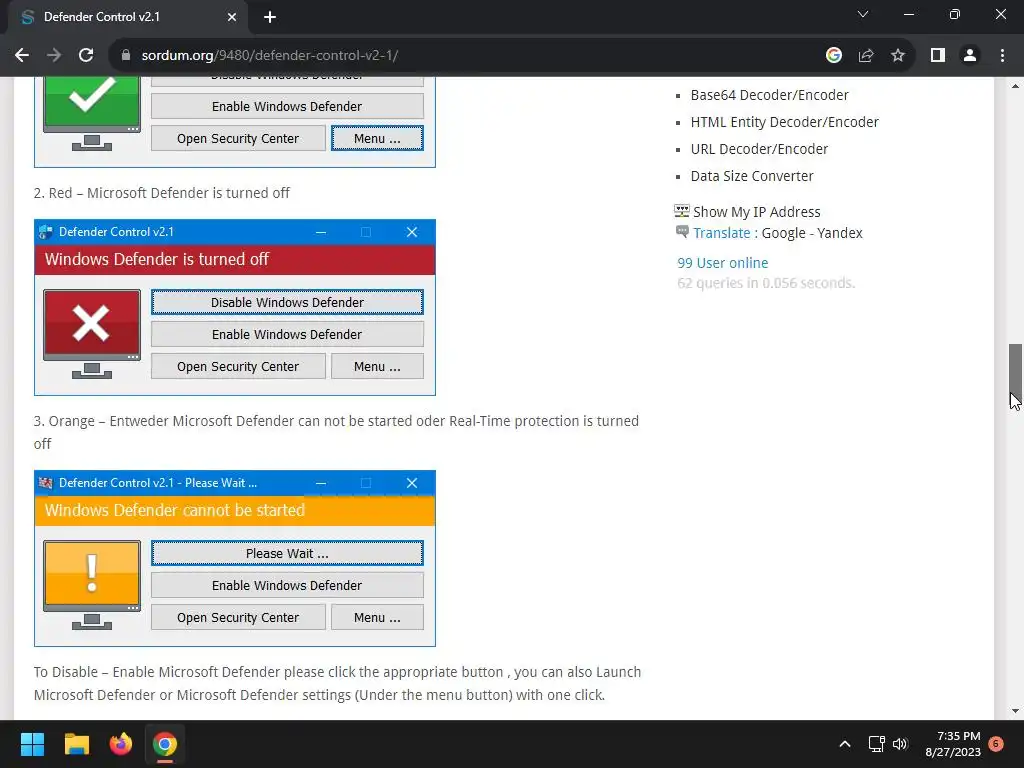This screenshot has height=768, width=1024.
Task: Click the Translate link
Action: click(722, 233)
